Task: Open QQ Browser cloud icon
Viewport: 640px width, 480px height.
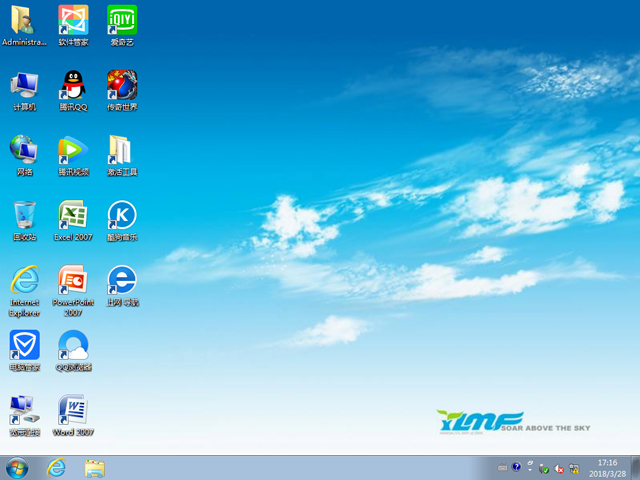Action: (x=73, y=345)
